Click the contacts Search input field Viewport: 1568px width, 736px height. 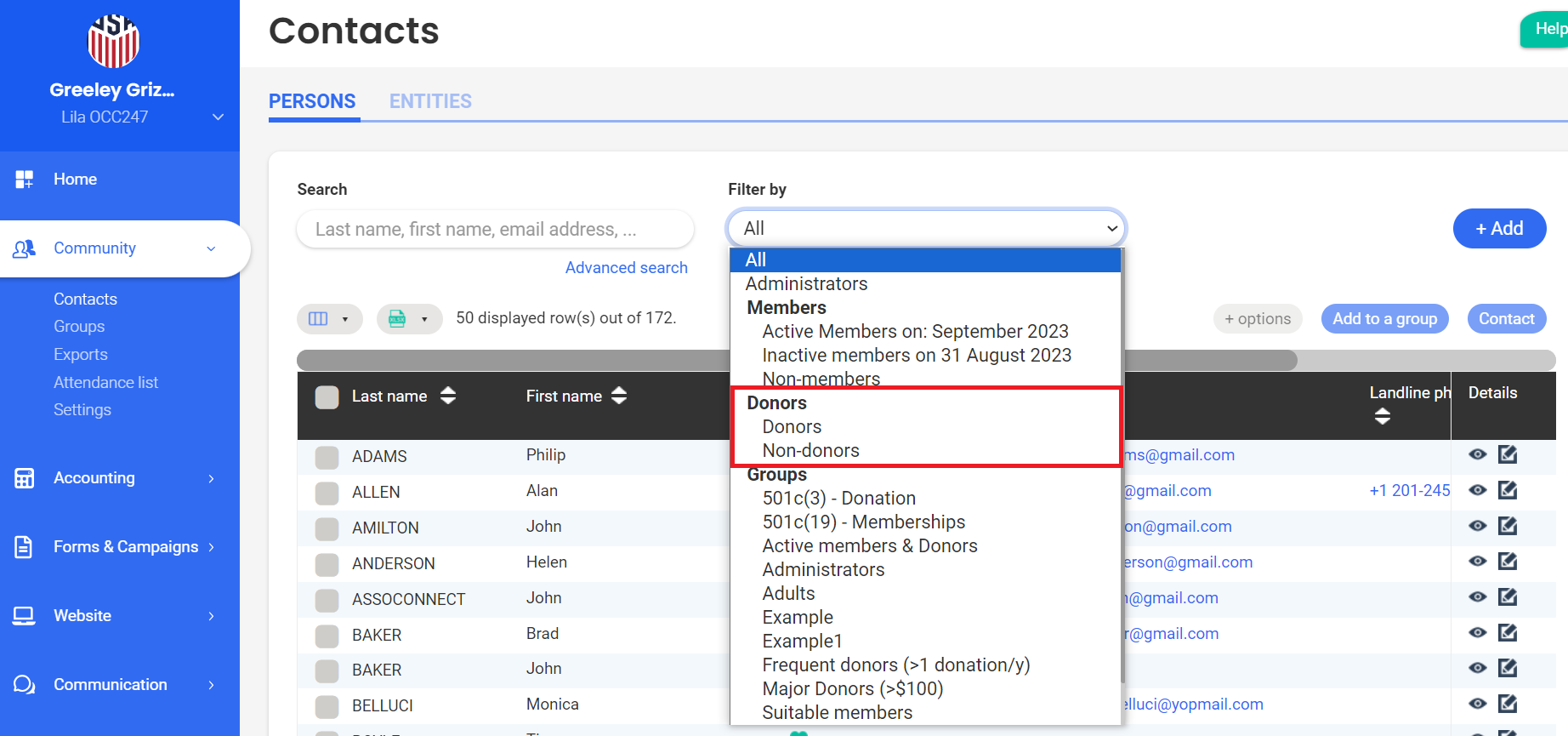click(x=495, y=230)
